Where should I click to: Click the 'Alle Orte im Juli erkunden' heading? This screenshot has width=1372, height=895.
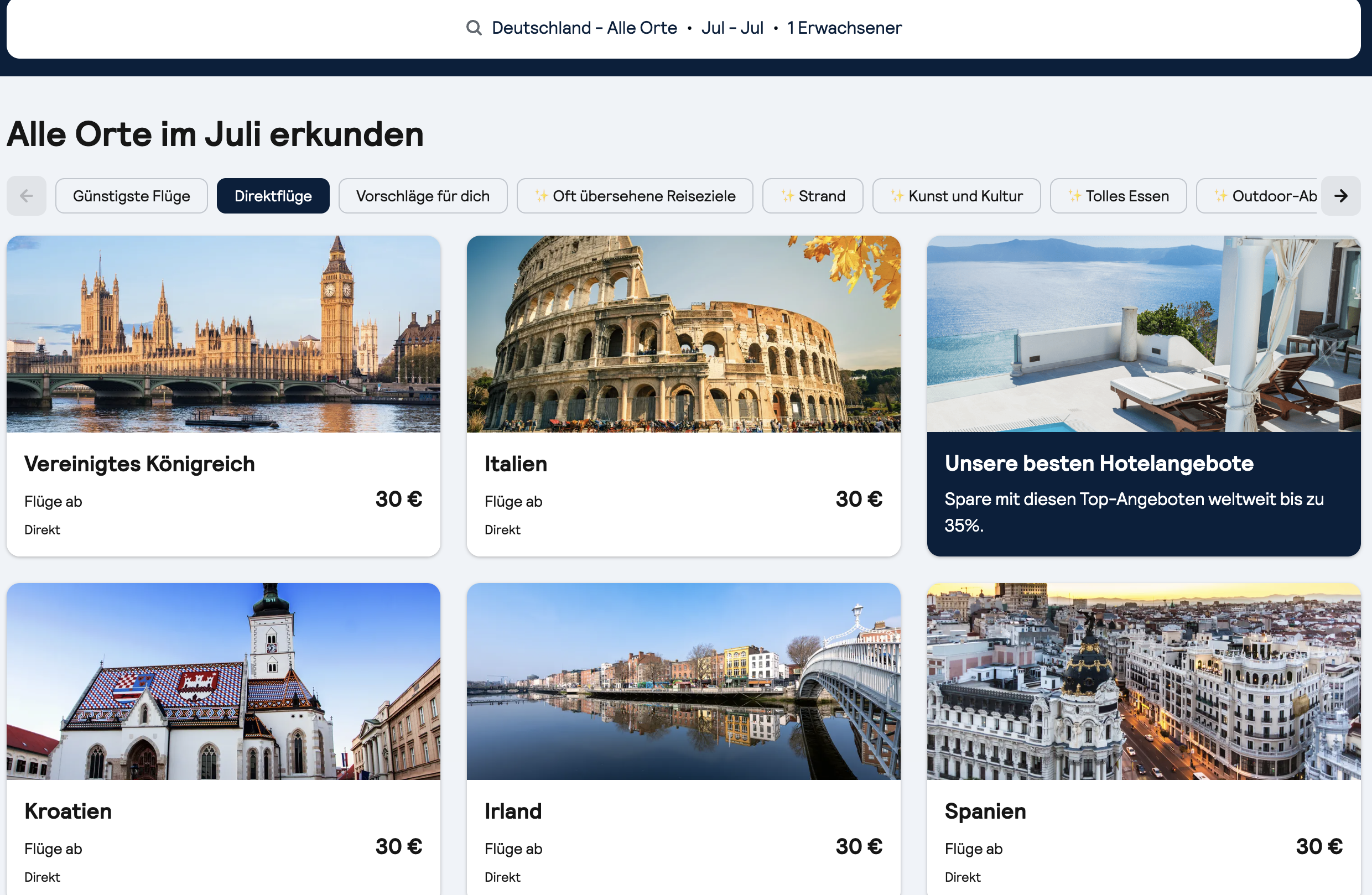point(215,134)
